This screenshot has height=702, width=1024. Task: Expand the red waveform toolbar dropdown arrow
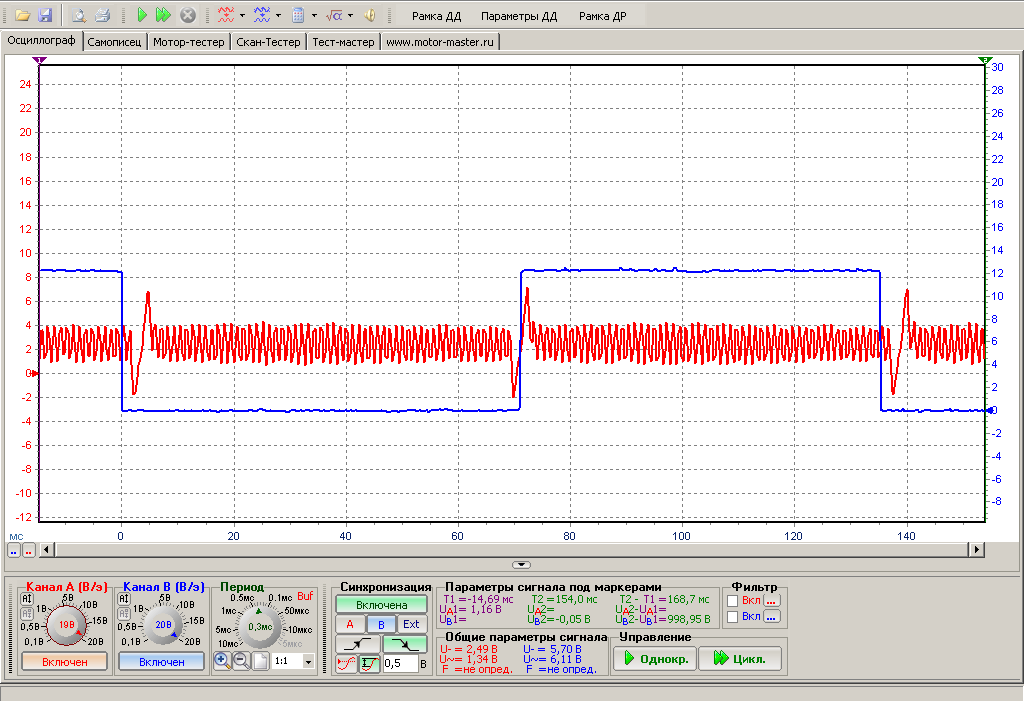[x=241, y=16]
